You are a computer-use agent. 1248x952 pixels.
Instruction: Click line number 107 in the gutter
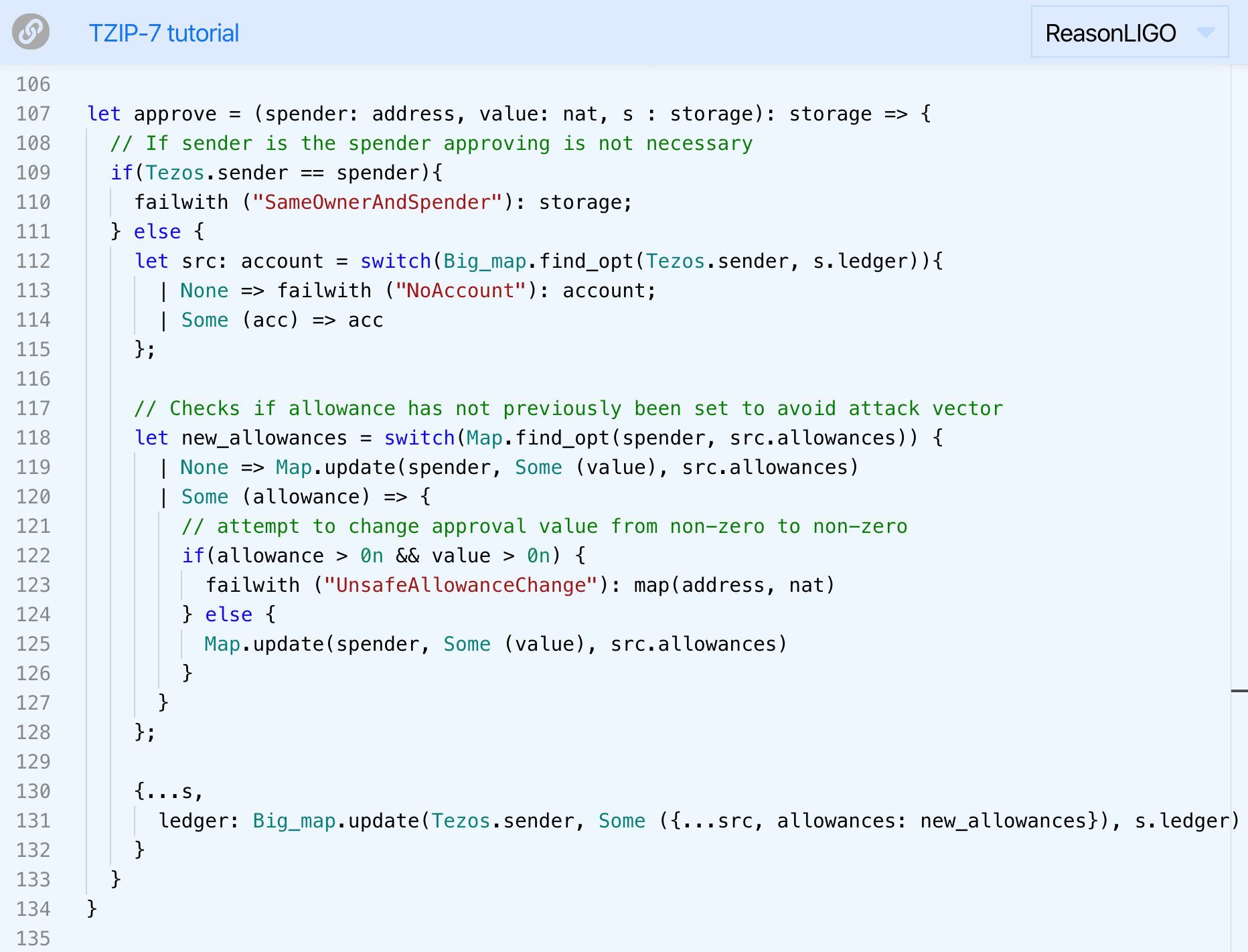33,114
